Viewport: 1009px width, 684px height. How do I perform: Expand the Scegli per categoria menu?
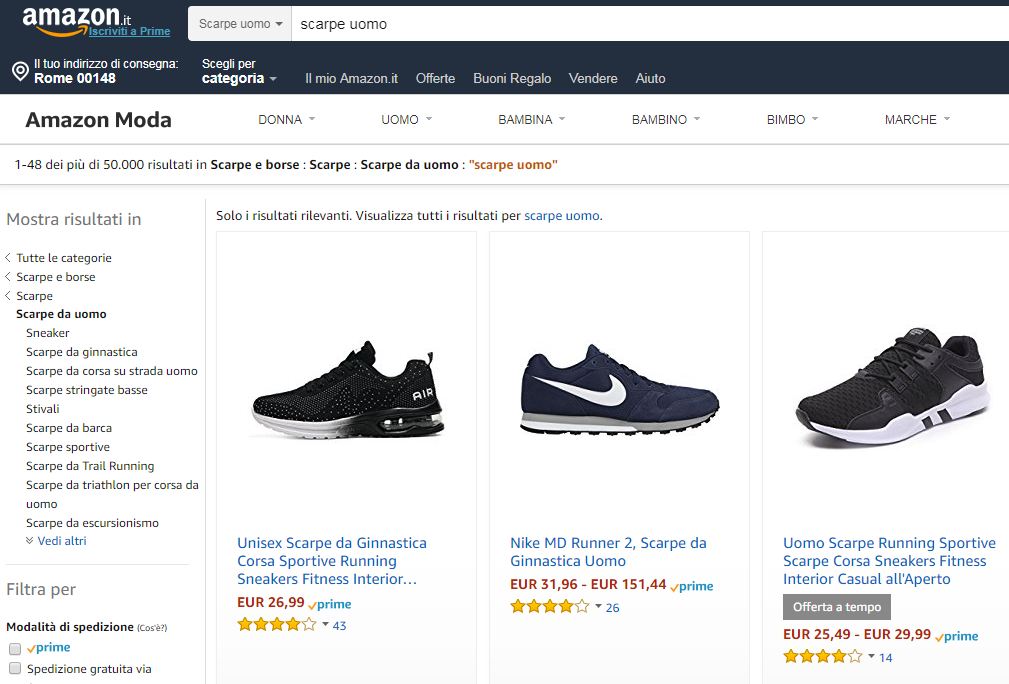tap(238, 78)
